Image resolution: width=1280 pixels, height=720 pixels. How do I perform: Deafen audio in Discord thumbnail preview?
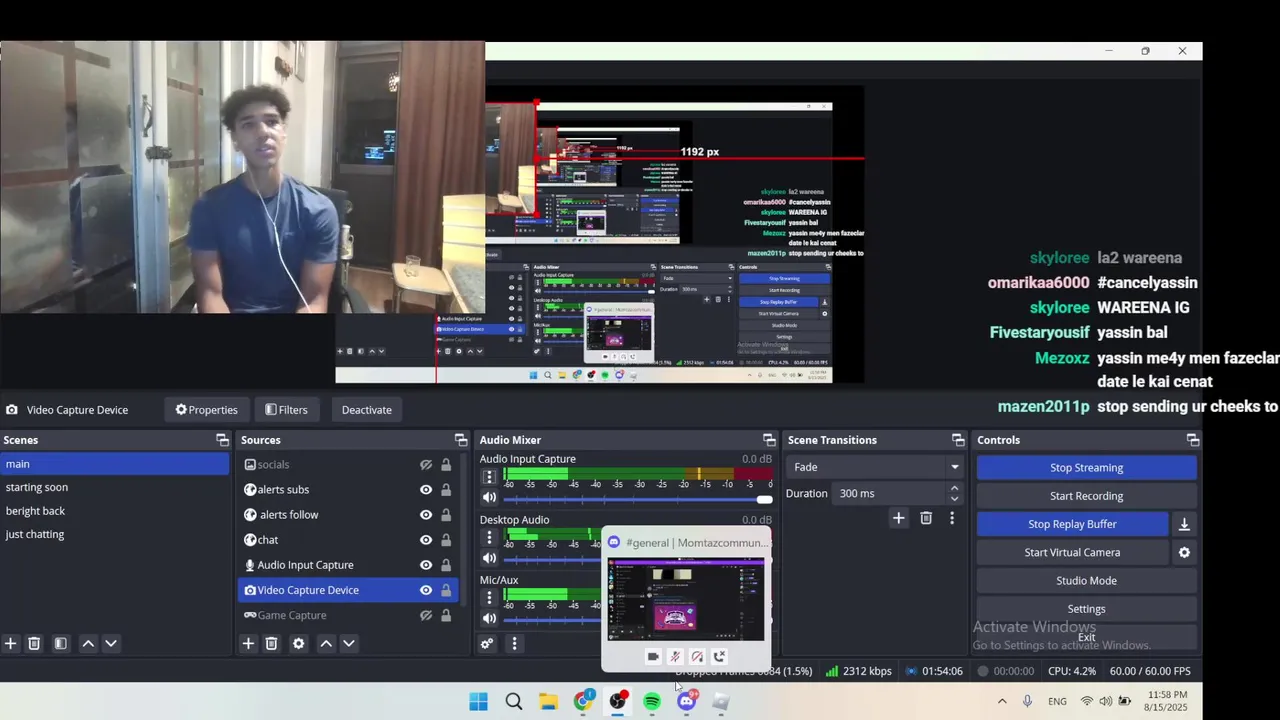(697, 657)
